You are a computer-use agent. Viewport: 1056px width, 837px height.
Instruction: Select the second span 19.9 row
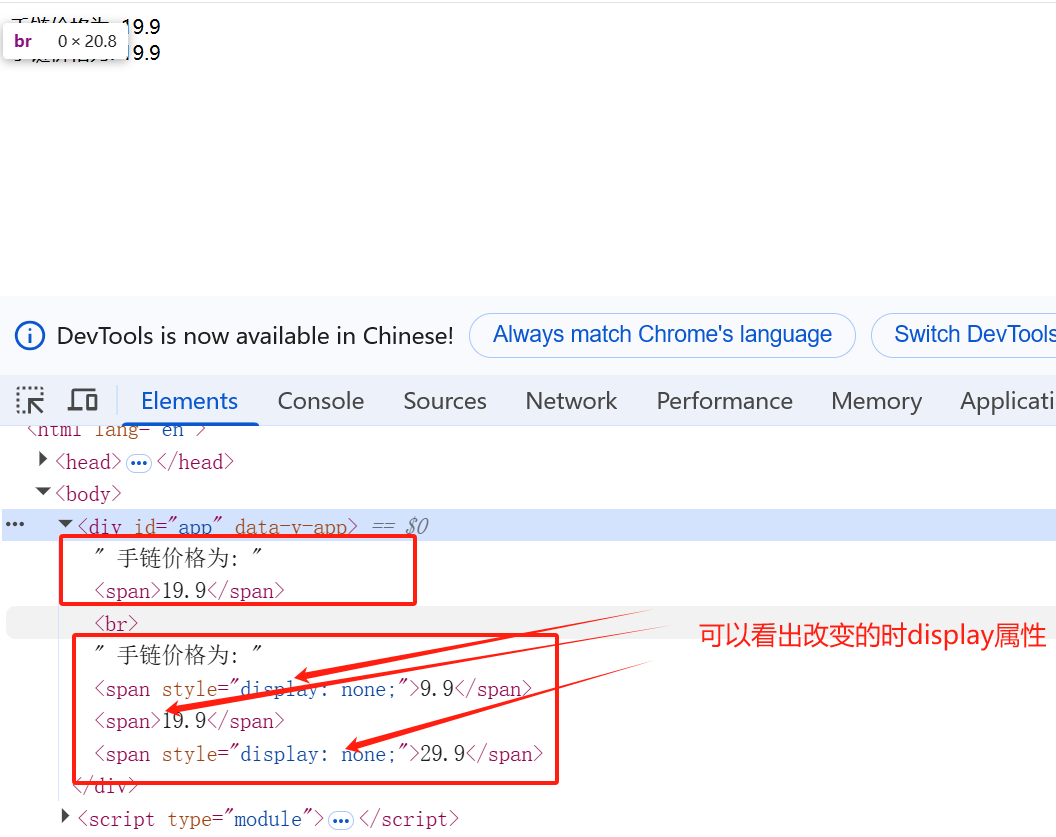(189, 722)
